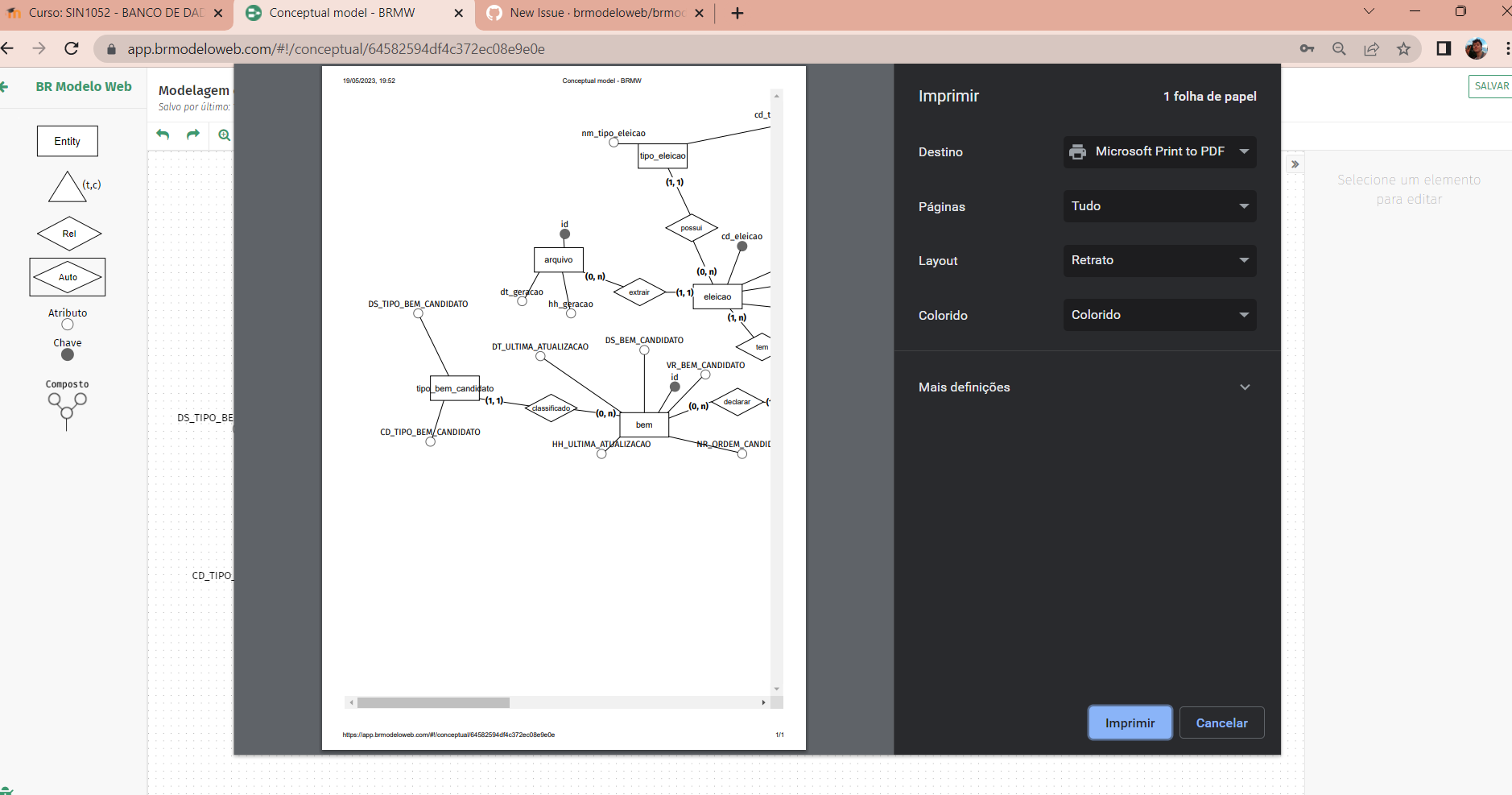1512x795 pixels.
Task: Click the SALVAR button
Action: 1493,86
